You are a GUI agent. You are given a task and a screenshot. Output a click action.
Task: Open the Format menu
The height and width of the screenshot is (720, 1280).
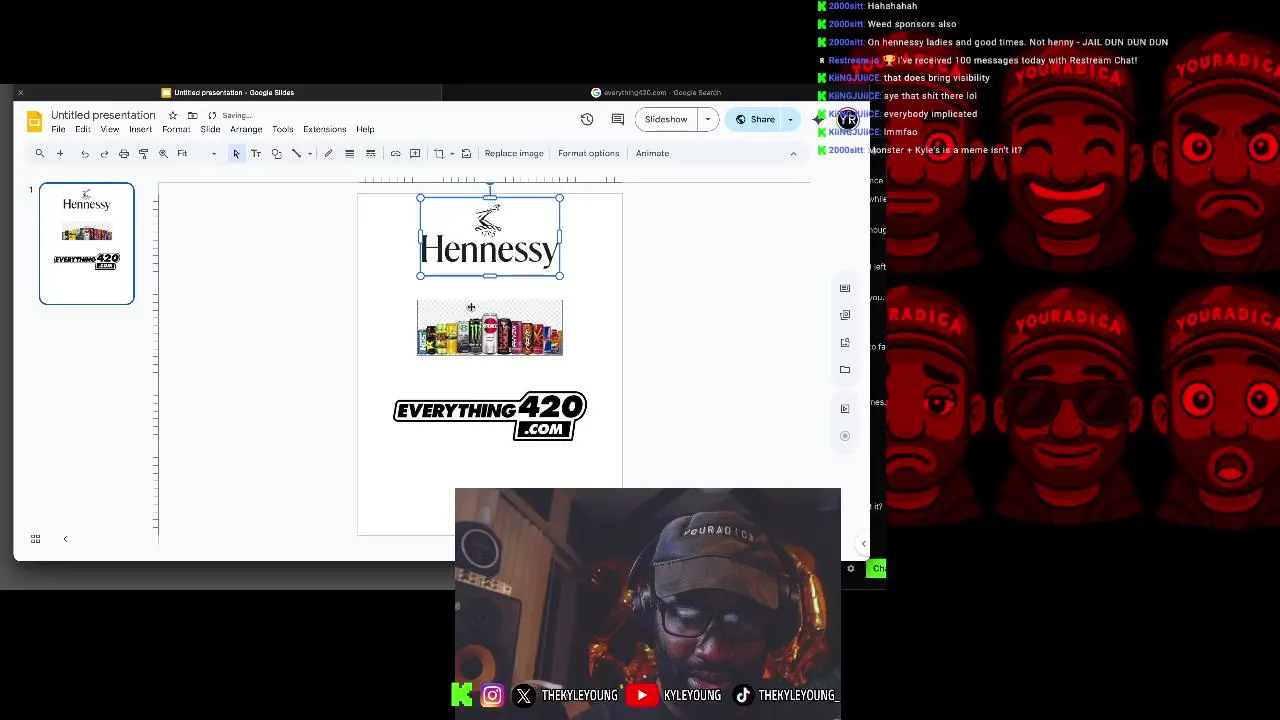[176, 129]
